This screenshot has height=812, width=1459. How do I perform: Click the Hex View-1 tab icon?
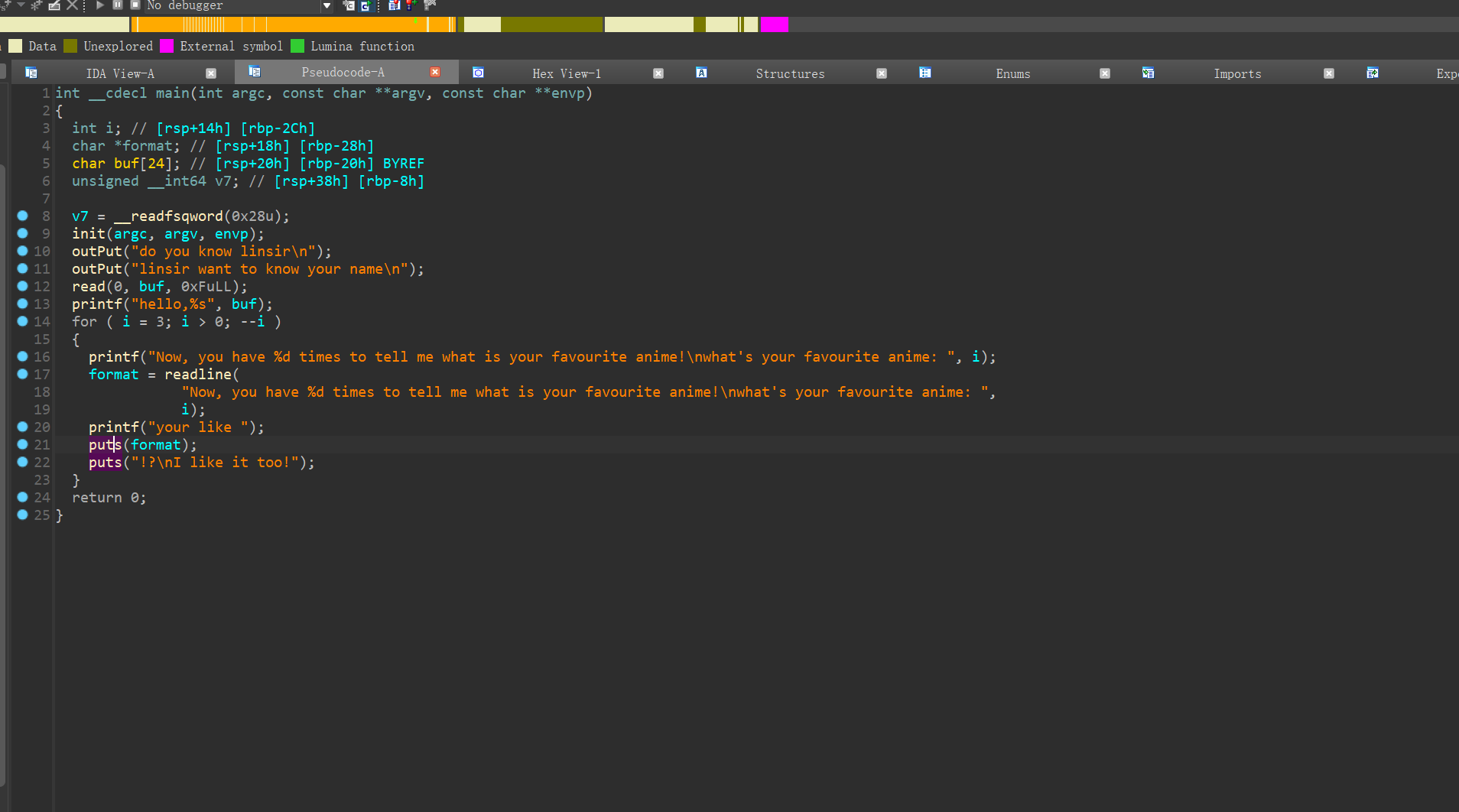click(478, 73)
